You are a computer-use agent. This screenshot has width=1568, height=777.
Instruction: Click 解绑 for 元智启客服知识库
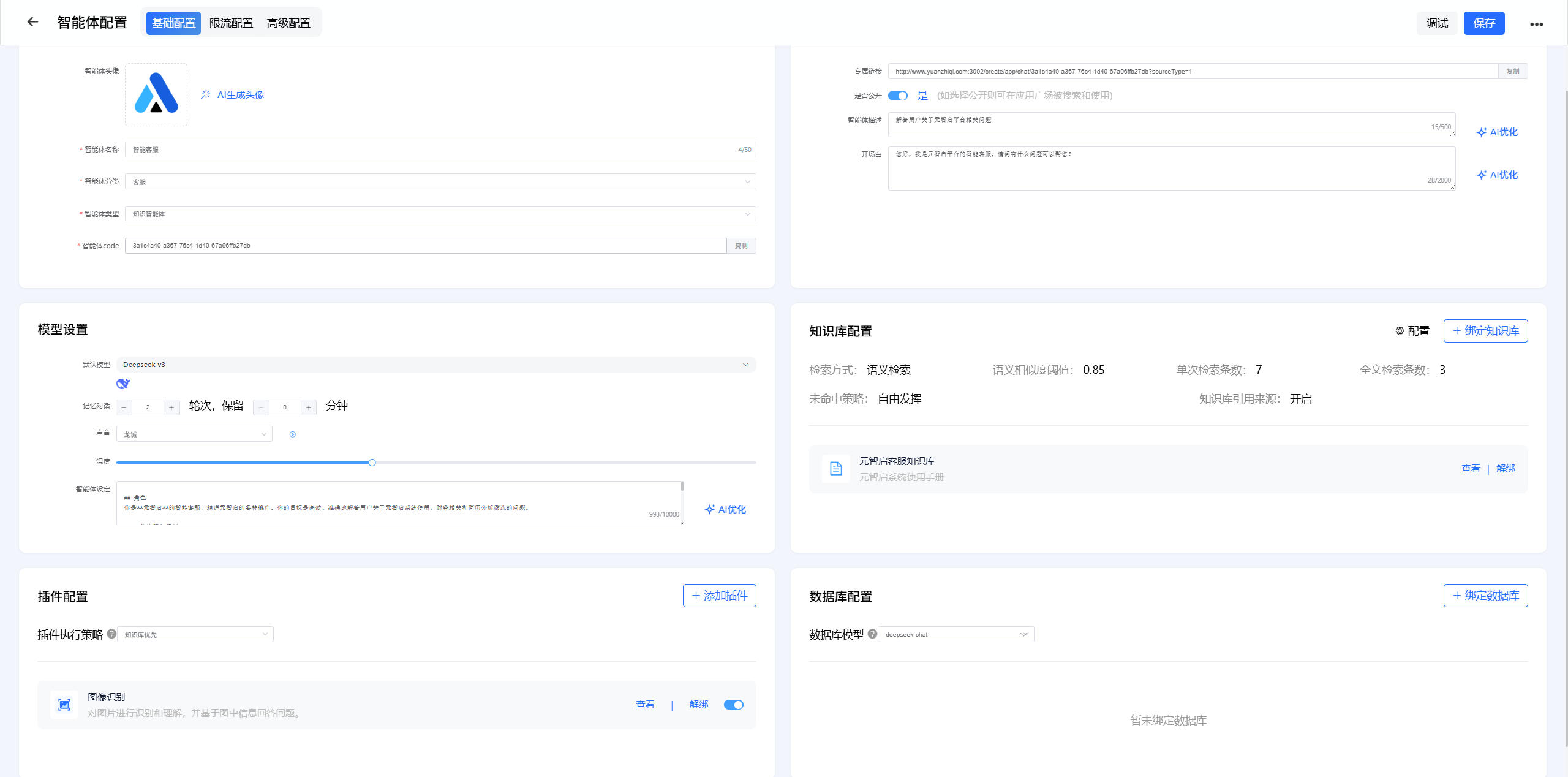tap(1505, 469)
